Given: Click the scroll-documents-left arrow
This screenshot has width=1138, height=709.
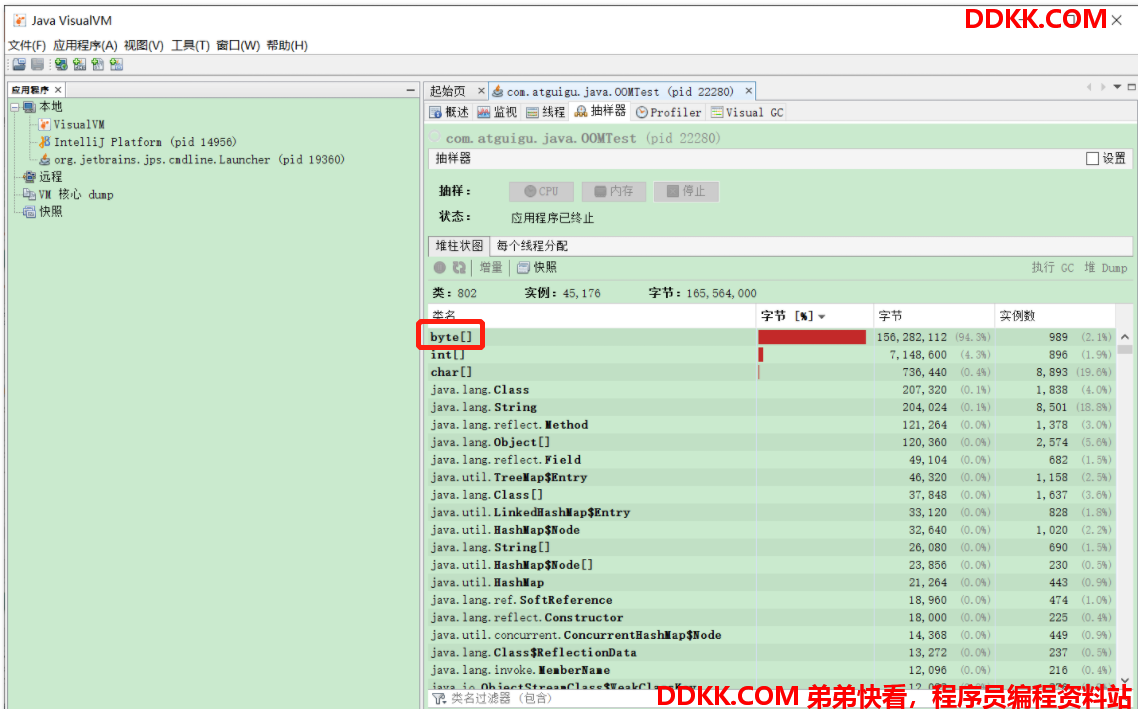Looking at the screenshot, I should tap(1089, 87).
